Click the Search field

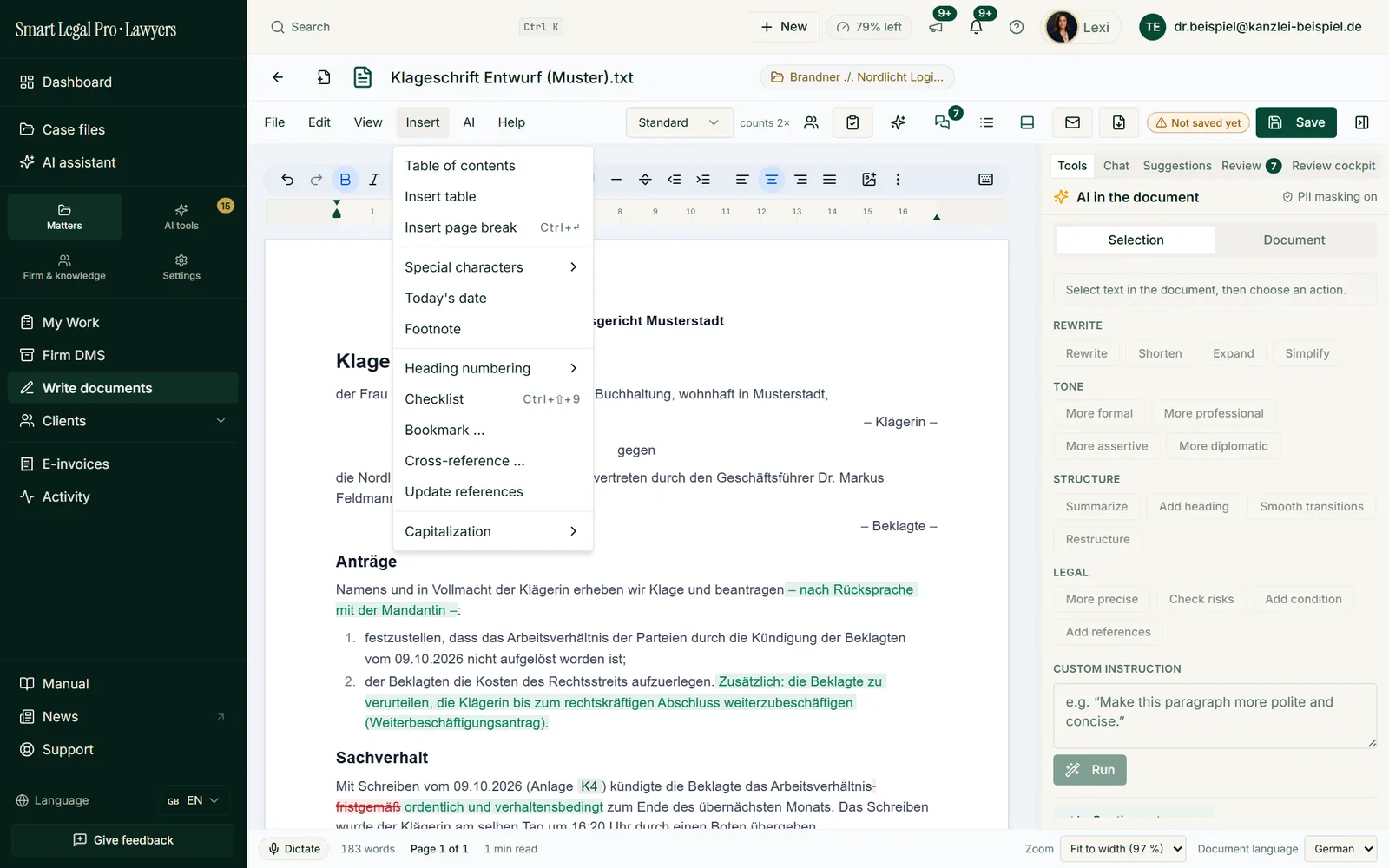[x=416, y=27]
